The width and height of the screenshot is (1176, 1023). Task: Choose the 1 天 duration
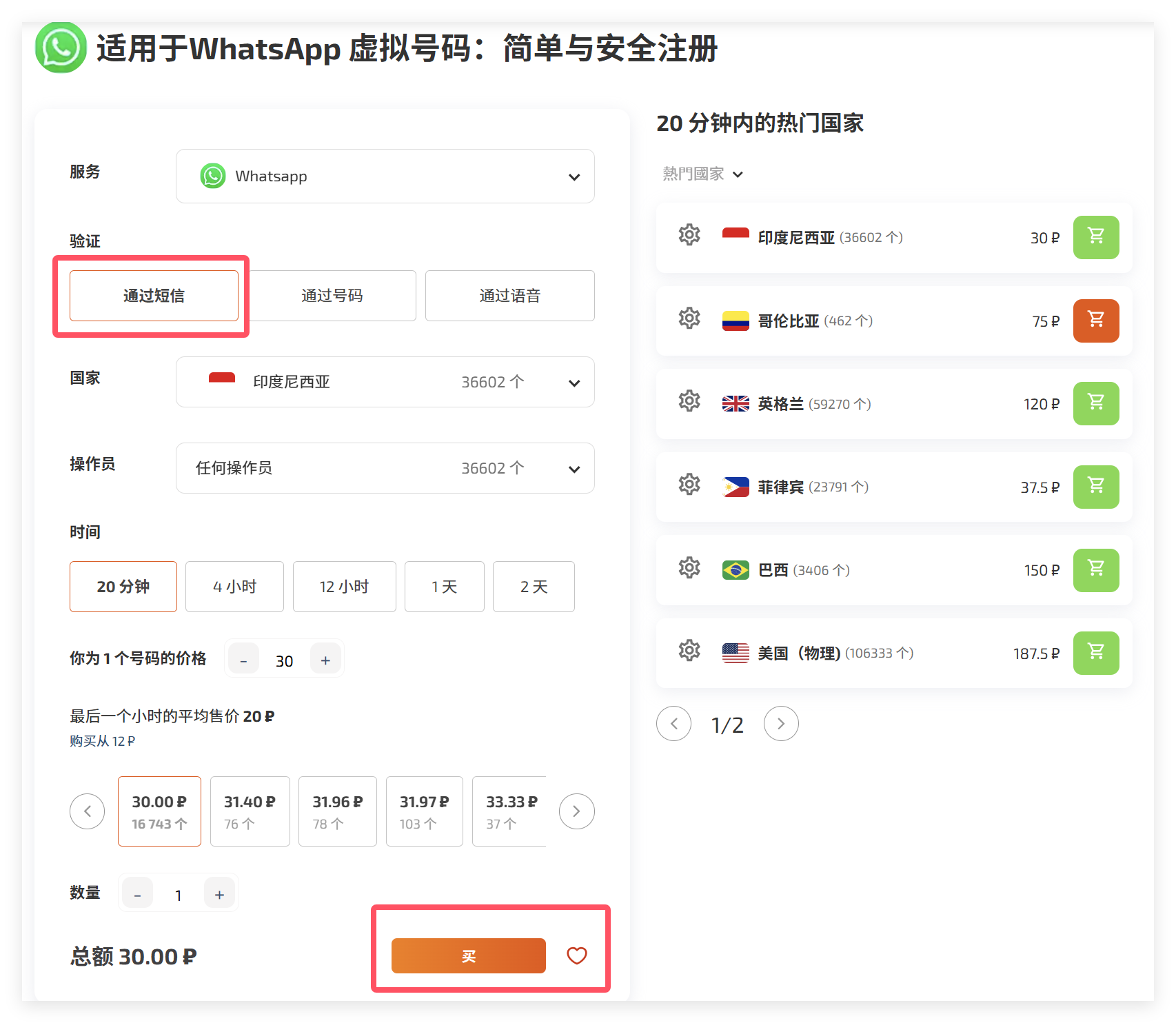[445, 587]
